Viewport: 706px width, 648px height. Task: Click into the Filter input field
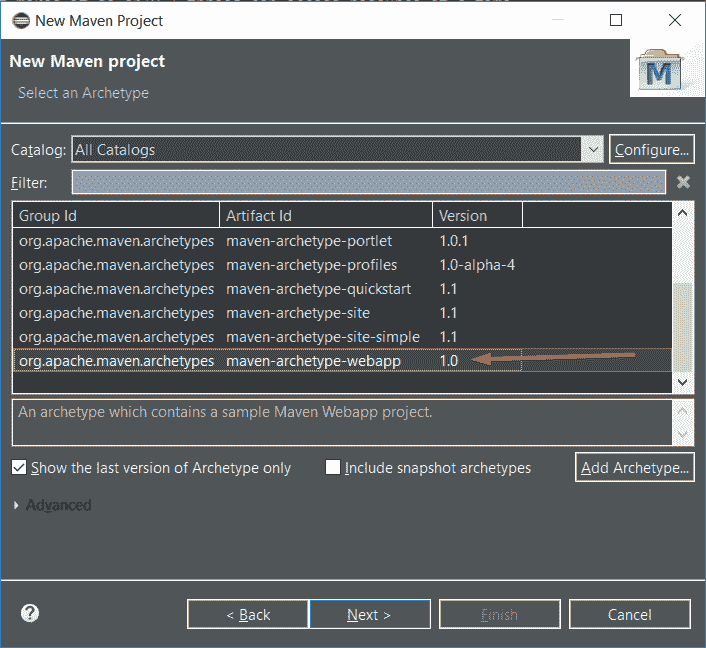(369, 182)
